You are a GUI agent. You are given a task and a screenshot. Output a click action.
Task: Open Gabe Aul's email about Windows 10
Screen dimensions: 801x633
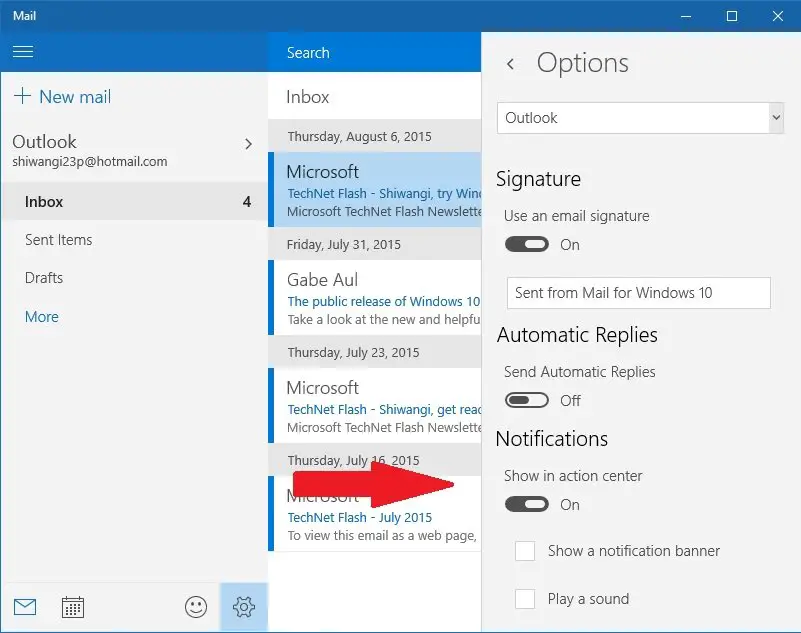(374, 297)
